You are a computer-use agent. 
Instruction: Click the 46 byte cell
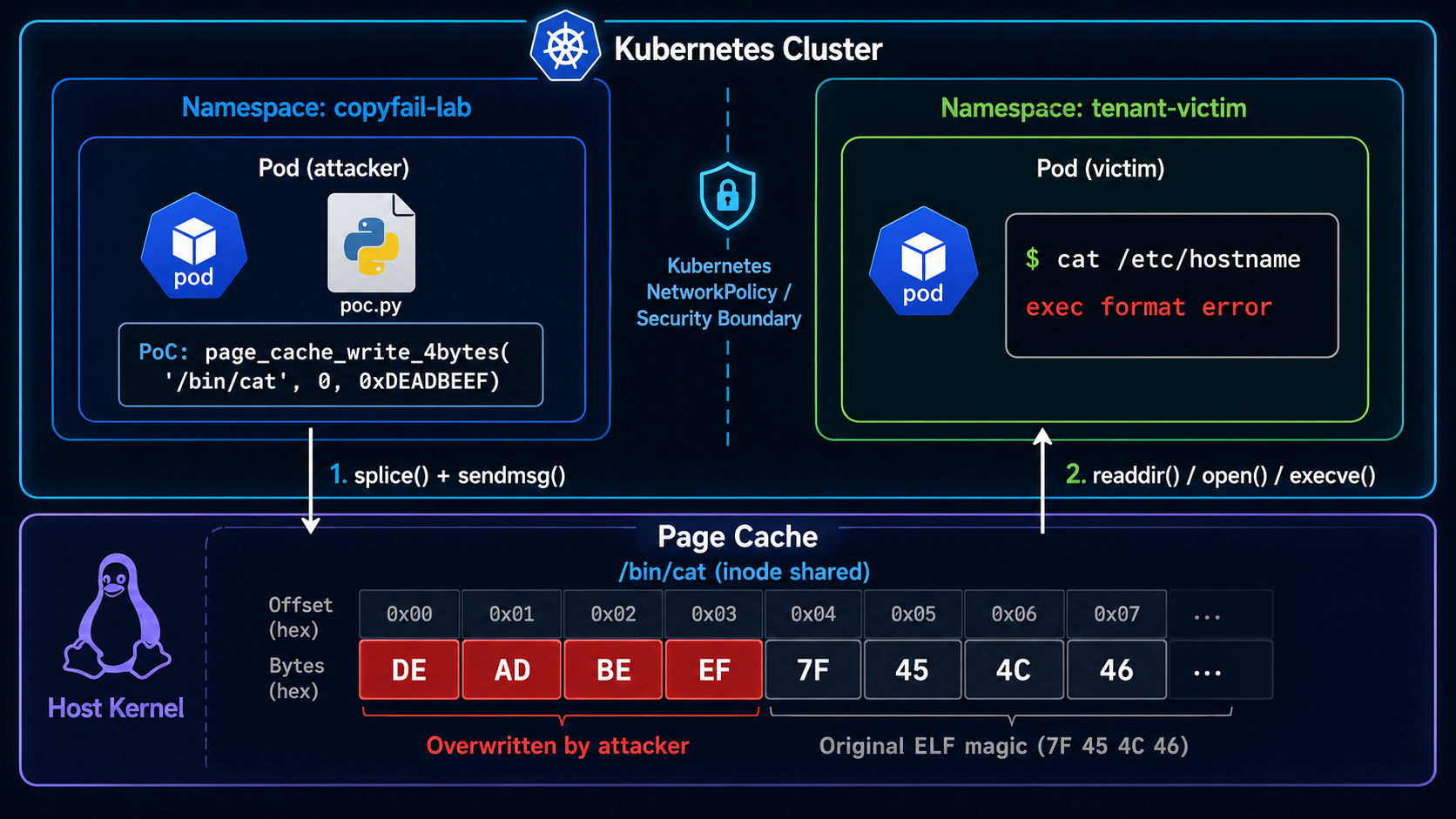[1116, 670]
